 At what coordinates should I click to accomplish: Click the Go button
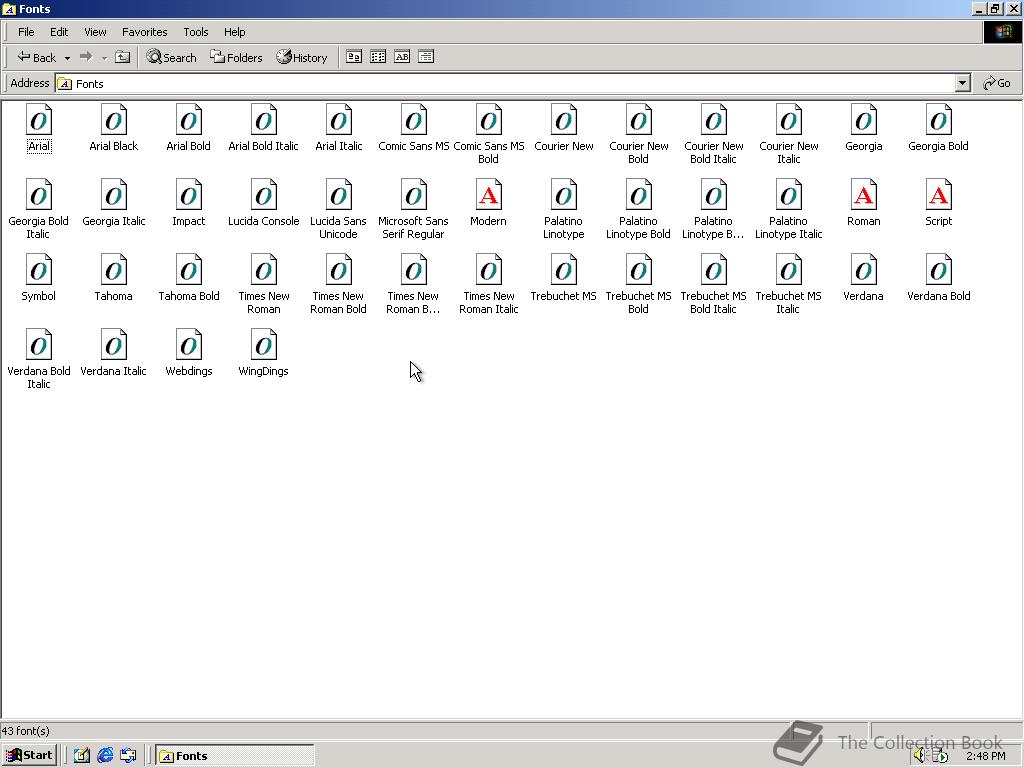coord(997,83)
